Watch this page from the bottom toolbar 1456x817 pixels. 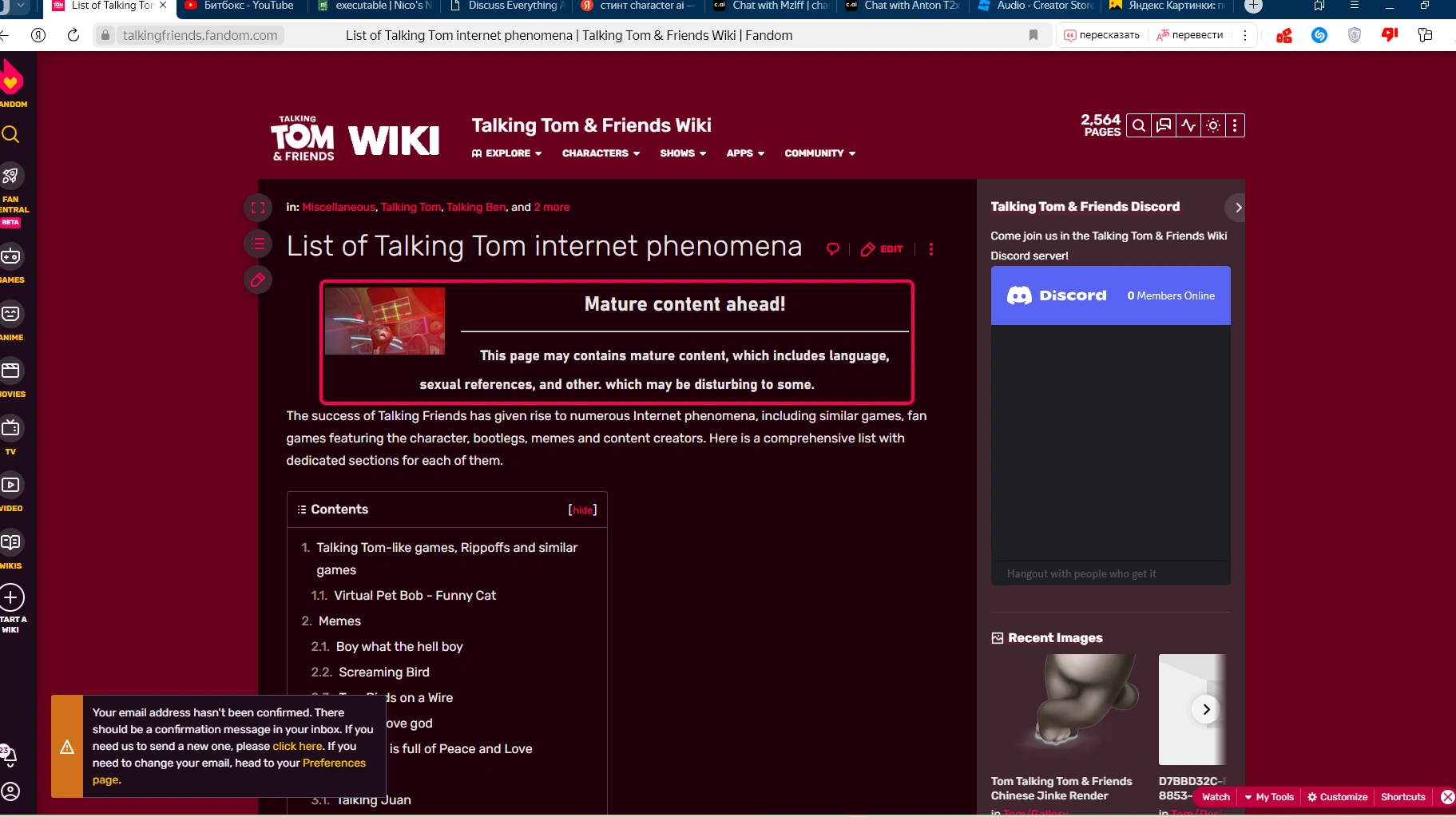(x=1215, y=796)
